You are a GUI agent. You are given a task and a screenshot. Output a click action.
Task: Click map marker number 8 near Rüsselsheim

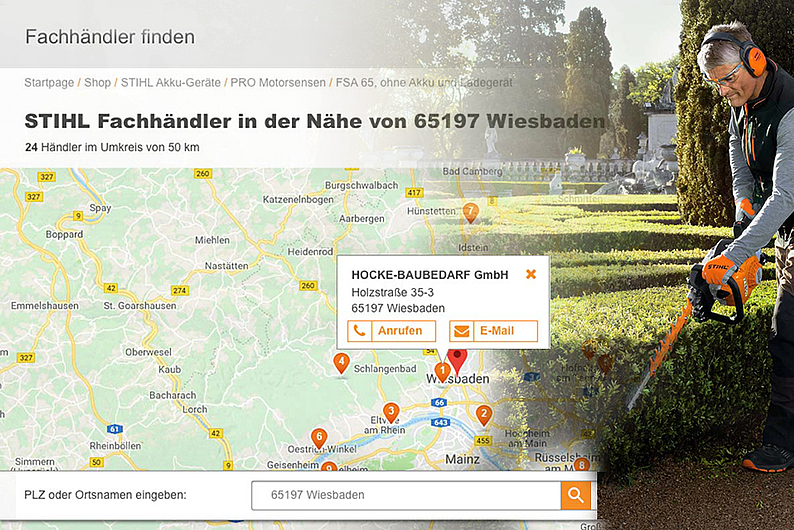click(x=581, y=463)
